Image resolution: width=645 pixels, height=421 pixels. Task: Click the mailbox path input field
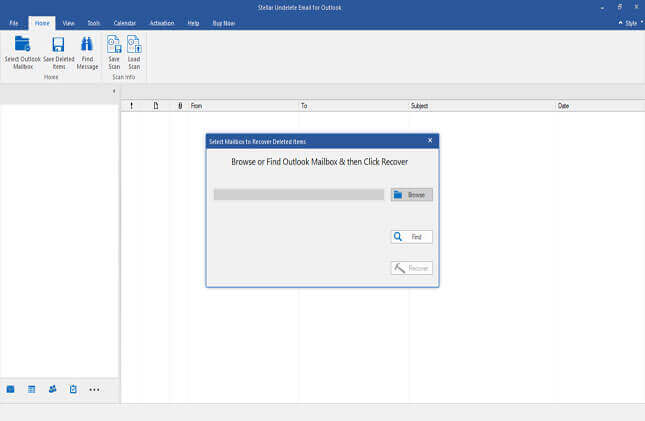point(298,195)
